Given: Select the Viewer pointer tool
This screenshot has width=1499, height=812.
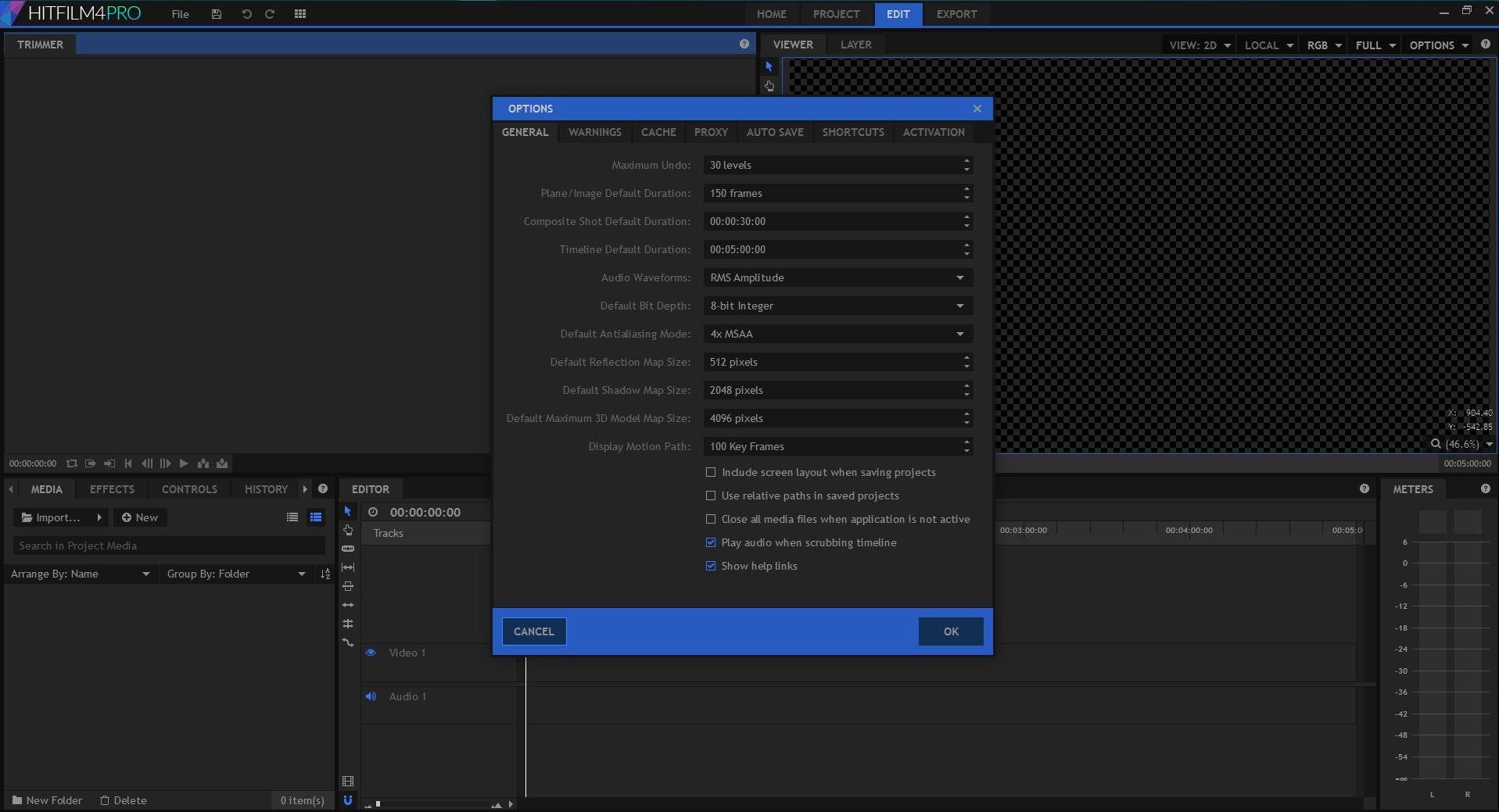Looking at the screenshot, I should 769,67.
